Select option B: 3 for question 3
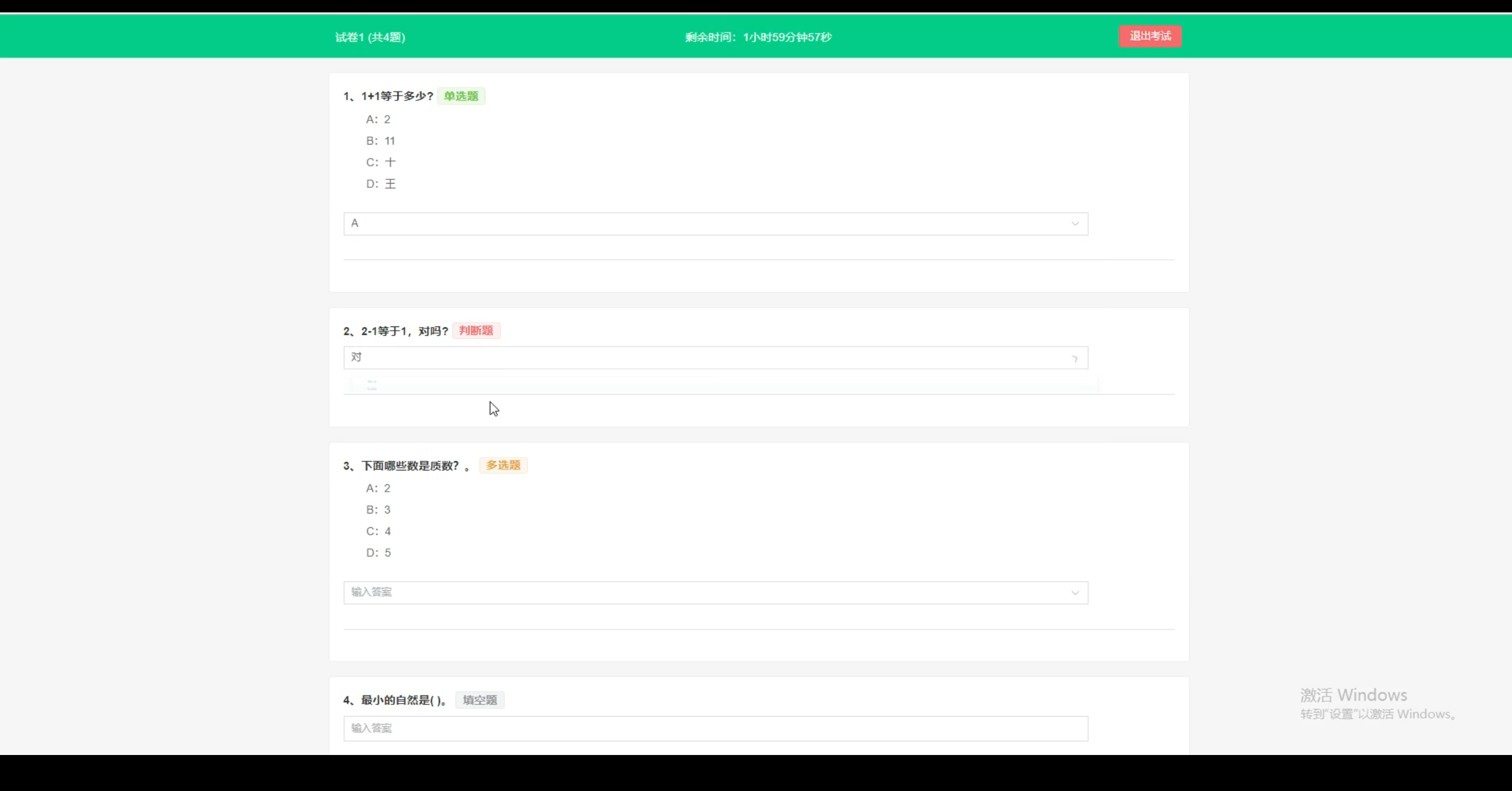Screen dimensions: 1512x791 coord(378,509)
